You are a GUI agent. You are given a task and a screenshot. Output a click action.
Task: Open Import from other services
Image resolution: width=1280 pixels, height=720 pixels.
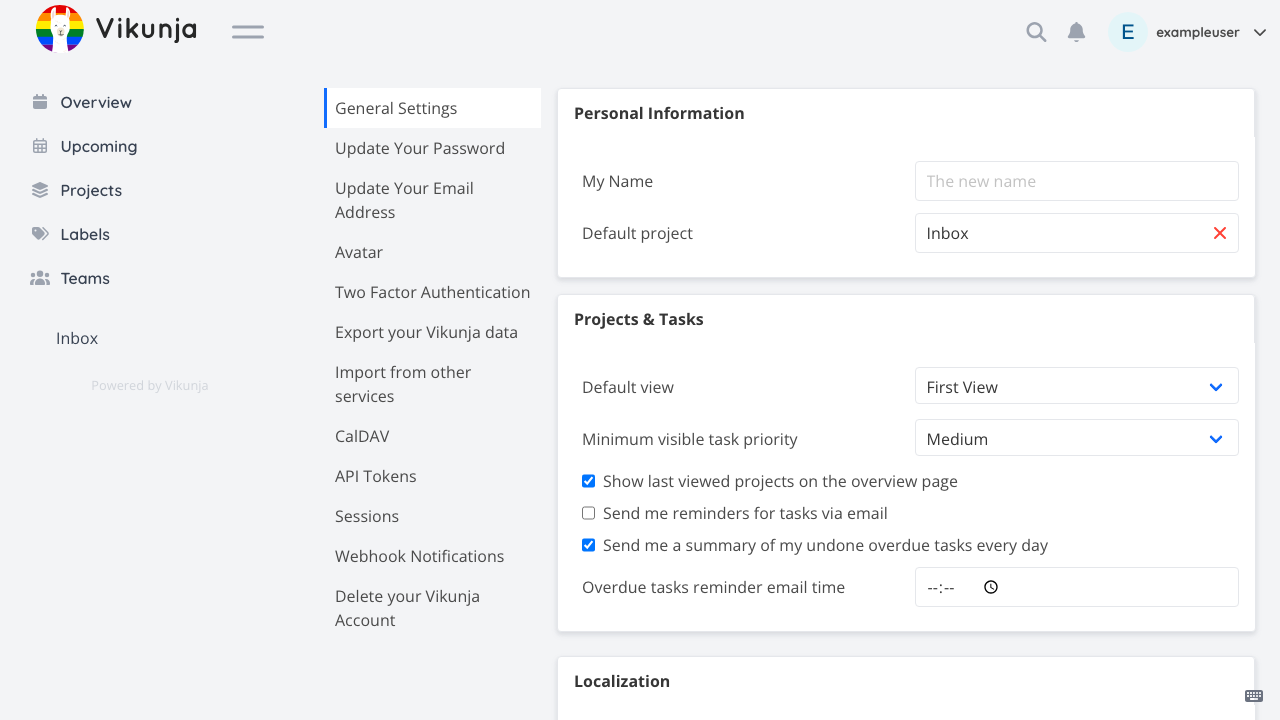coord(433,384)
